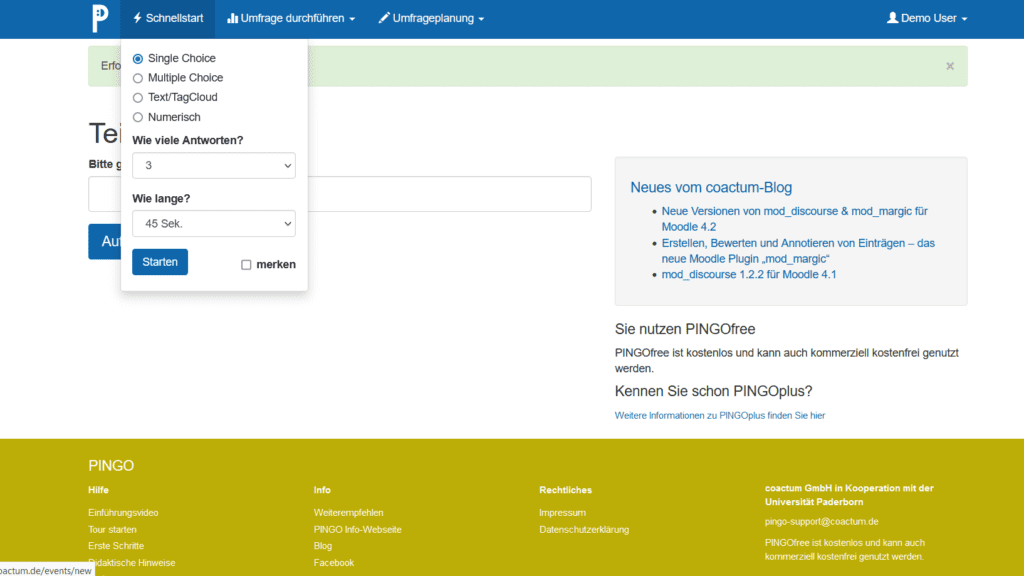This screenshot has height=576, width=1024.
Task: Click the Starten button
Action: coord(159,261)
